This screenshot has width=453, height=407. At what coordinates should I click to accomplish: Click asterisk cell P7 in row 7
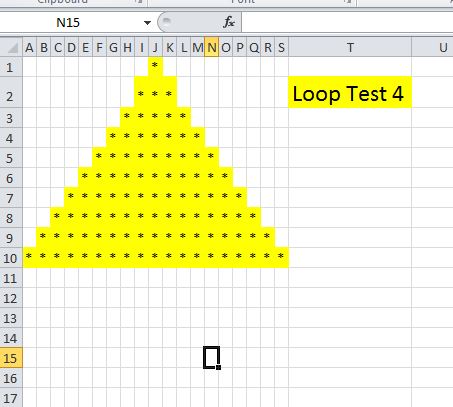pyautogui.click(x=239, y=198)
